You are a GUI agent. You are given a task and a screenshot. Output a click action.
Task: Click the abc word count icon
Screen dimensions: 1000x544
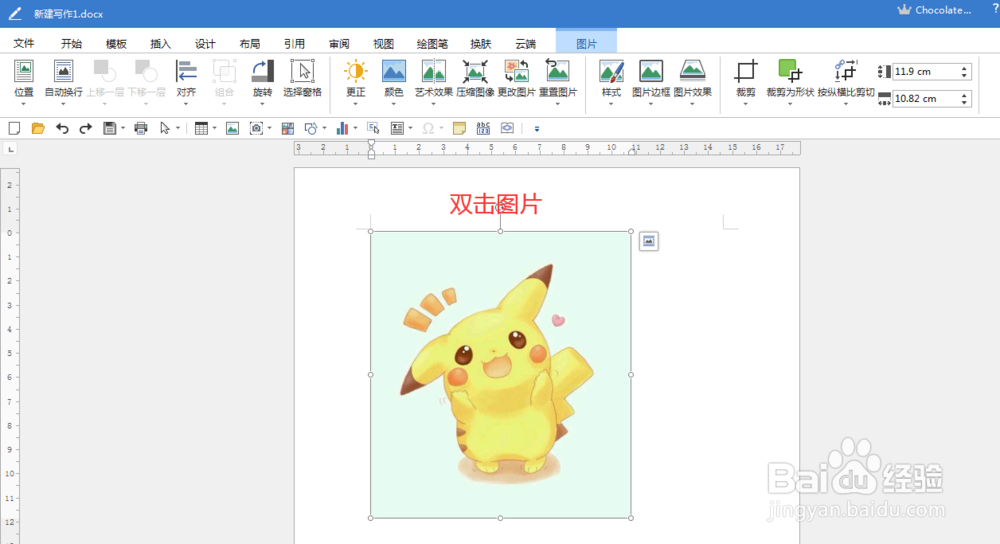(x=483, y=128)
